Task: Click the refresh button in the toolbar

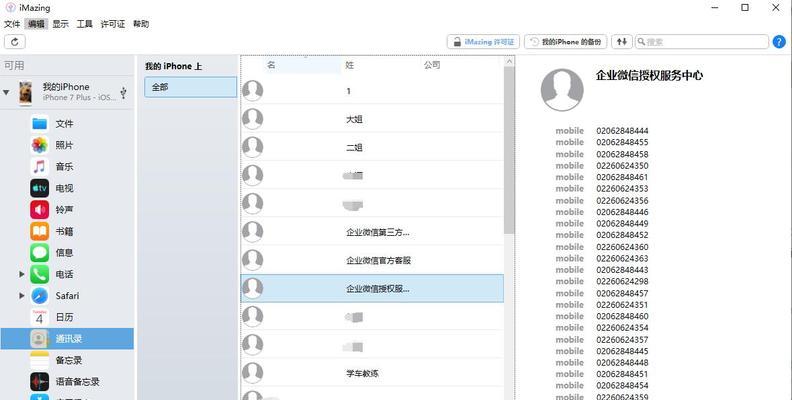Action: 15,42
